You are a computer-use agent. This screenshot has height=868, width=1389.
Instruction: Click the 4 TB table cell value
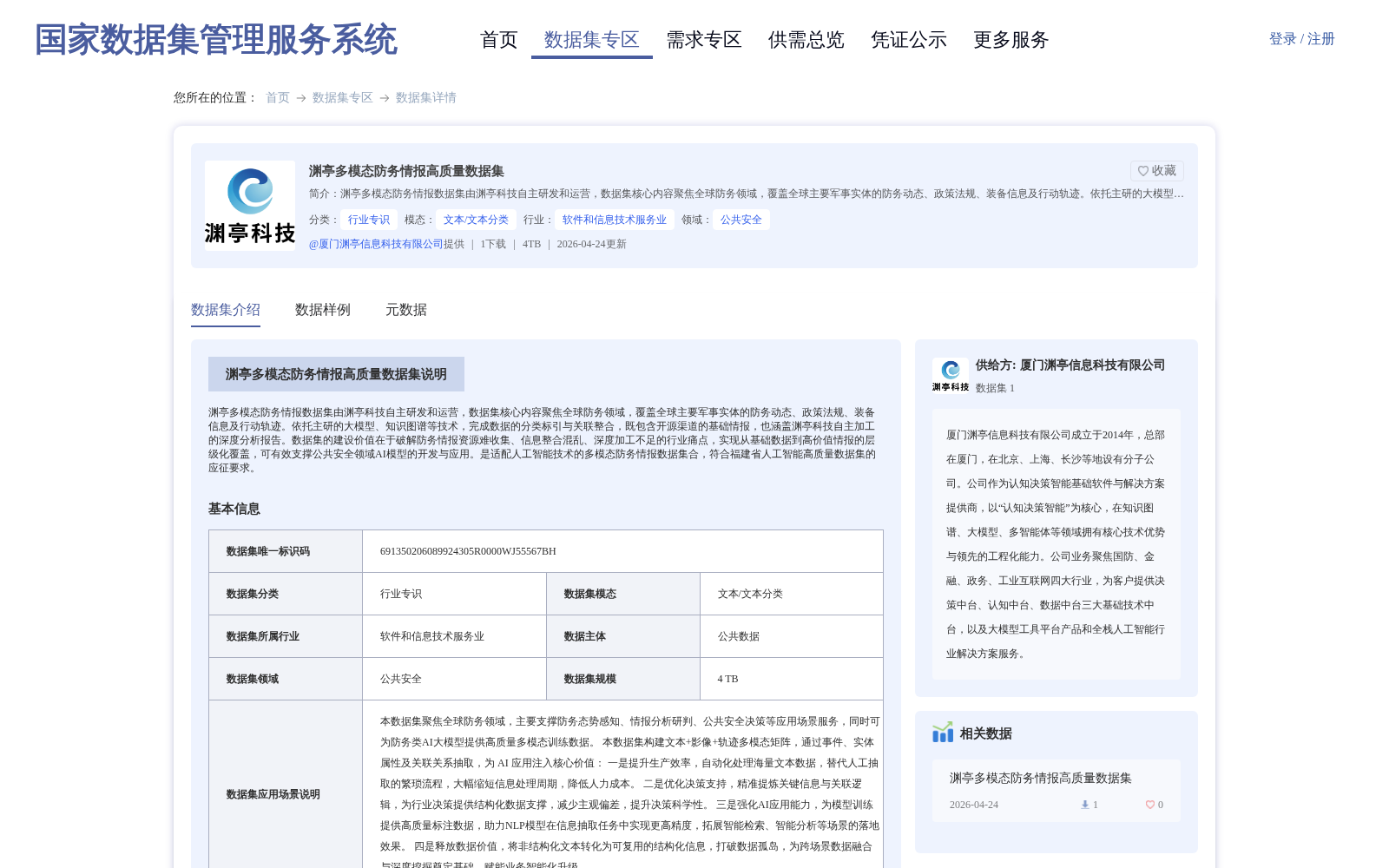click(x=727, y=679)
